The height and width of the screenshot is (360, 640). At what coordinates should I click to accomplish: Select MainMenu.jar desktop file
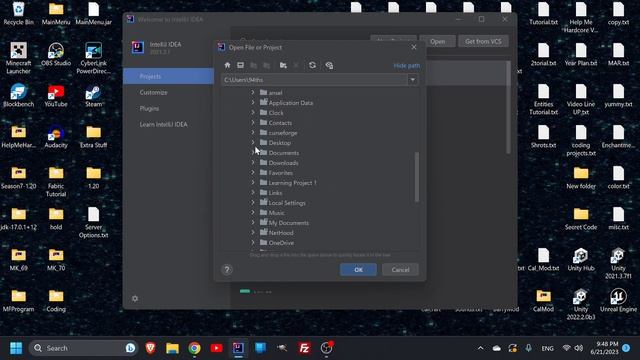coord(93,14)
